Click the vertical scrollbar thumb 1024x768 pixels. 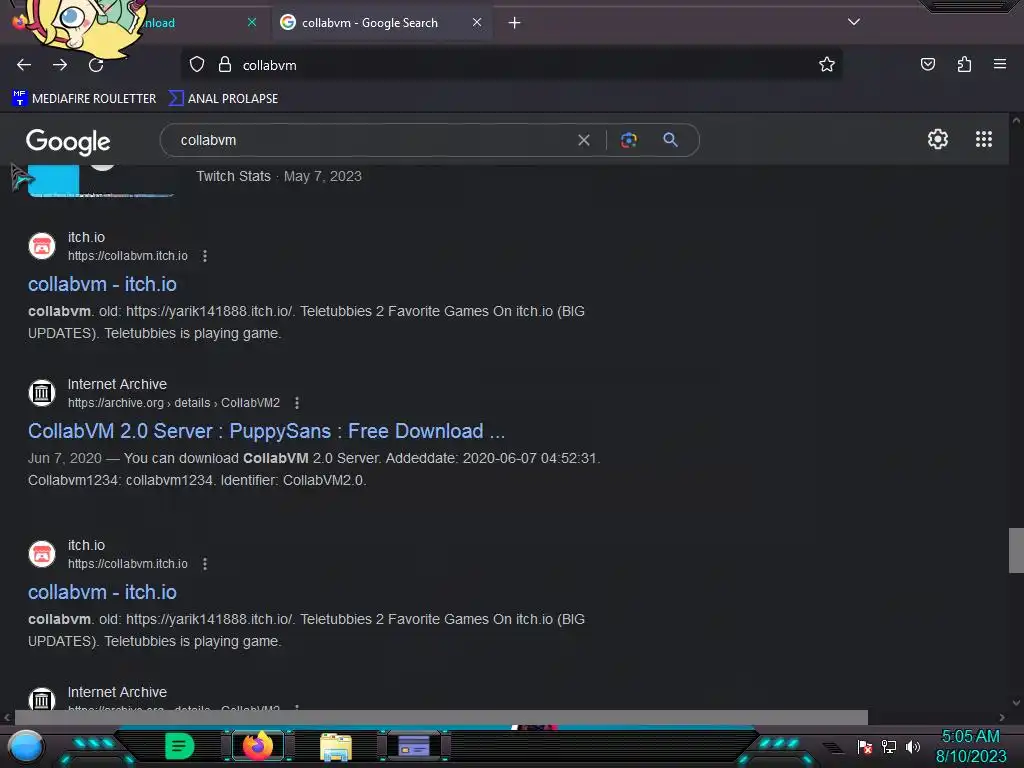point(1016,551)
